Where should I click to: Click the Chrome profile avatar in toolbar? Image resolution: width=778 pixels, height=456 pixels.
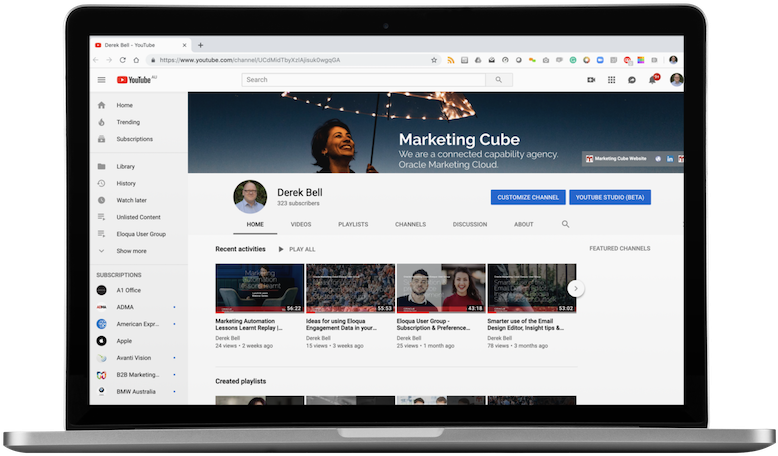click(x=673, y=60)
